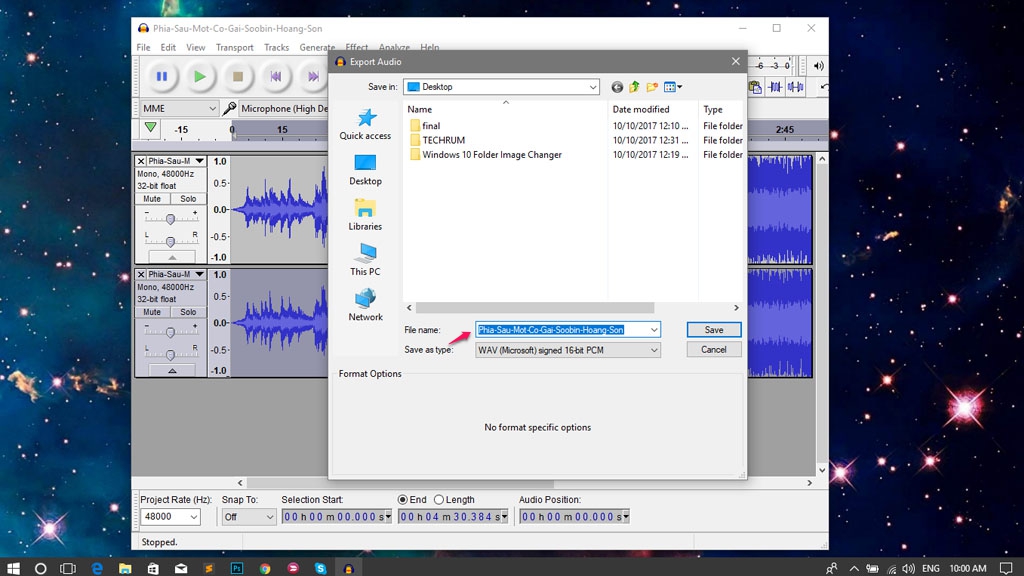
Task: Expand the Save in location dropdown
Action: (x=592, y=87)
